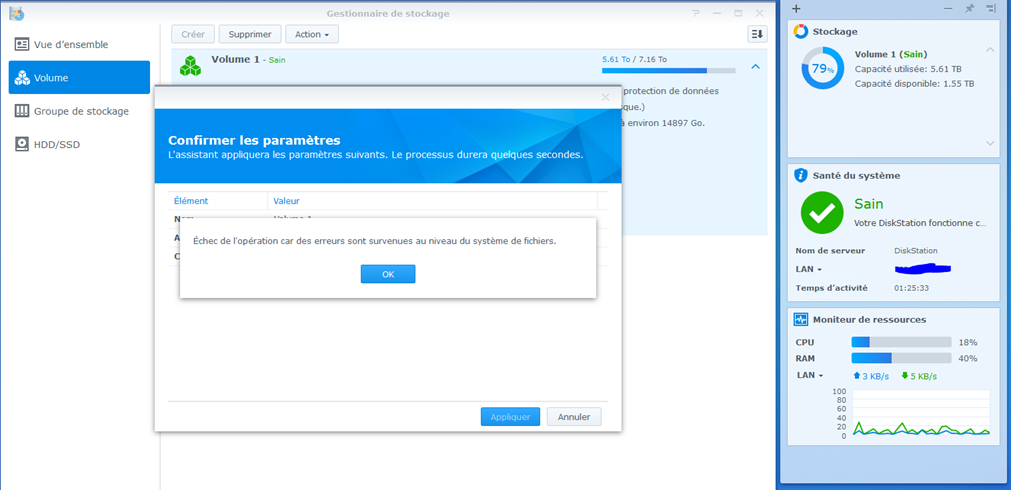Screen dimensions: 1011x490
Task: Collapse the Volume 1 details chevron
Action: tap(756, 66)
